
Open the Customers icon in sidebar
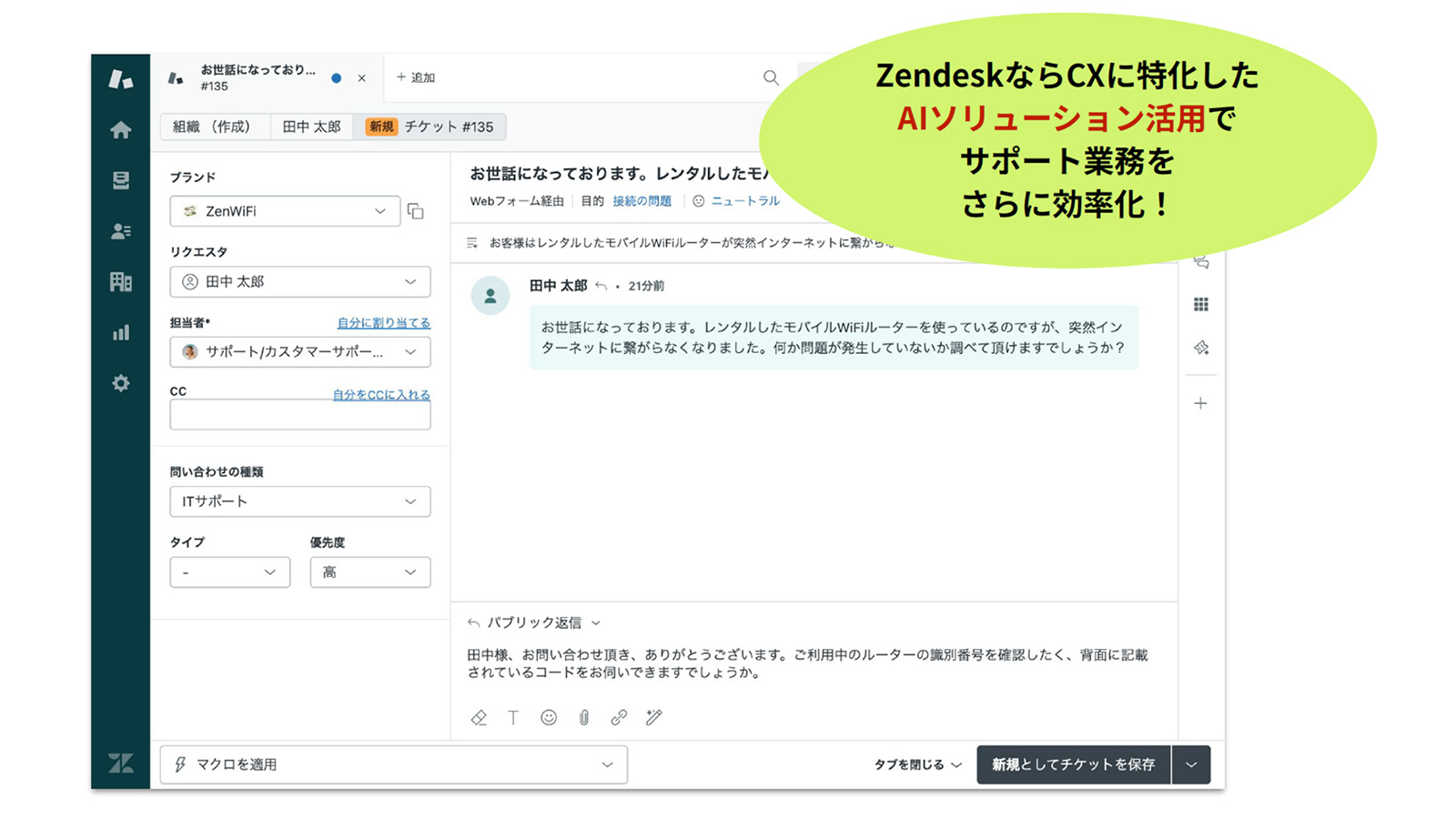tap(120, 231)
